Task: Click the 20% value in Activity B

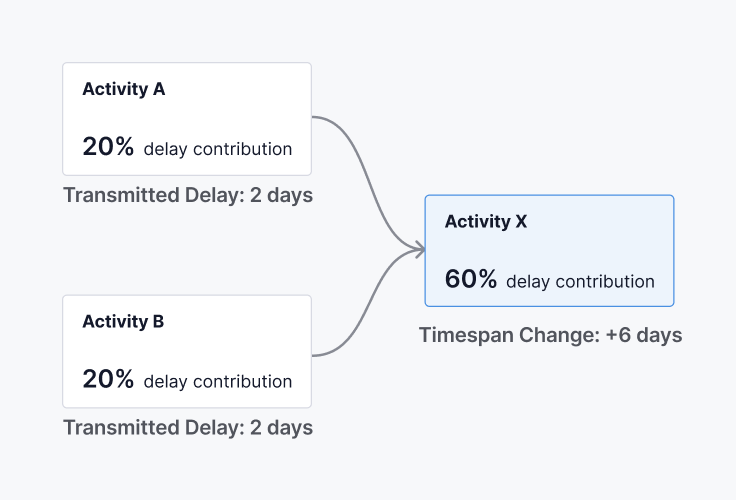Action: click(108, 378)
